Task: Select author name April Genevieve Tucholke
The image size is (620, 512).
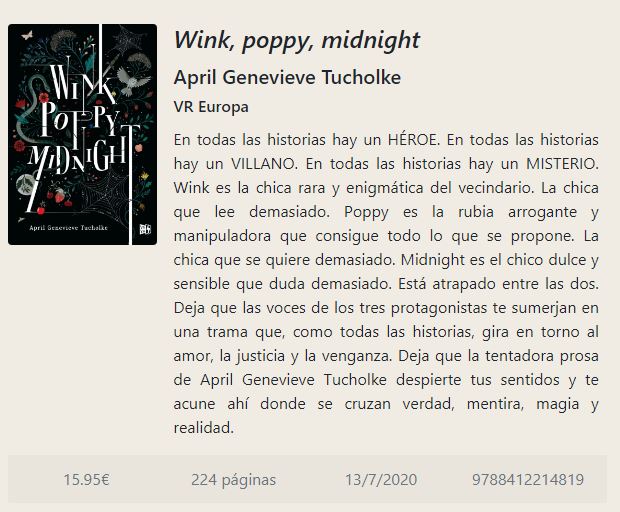Action: [x=287, y=77]
